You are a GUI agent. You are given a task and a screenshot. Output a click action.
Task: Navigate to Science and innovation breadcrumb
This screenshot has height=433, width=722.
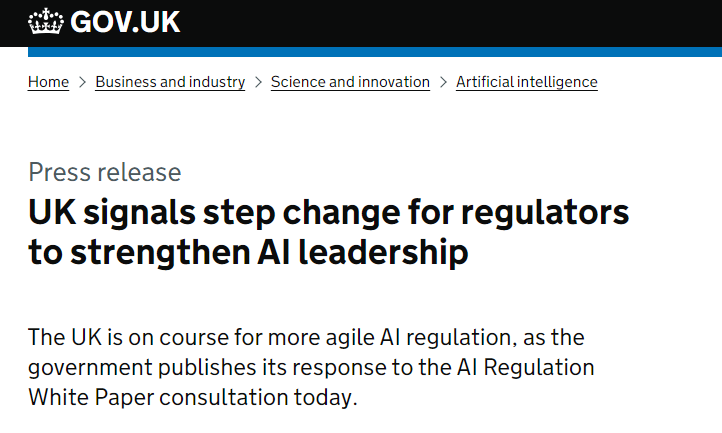pos(350,82)
